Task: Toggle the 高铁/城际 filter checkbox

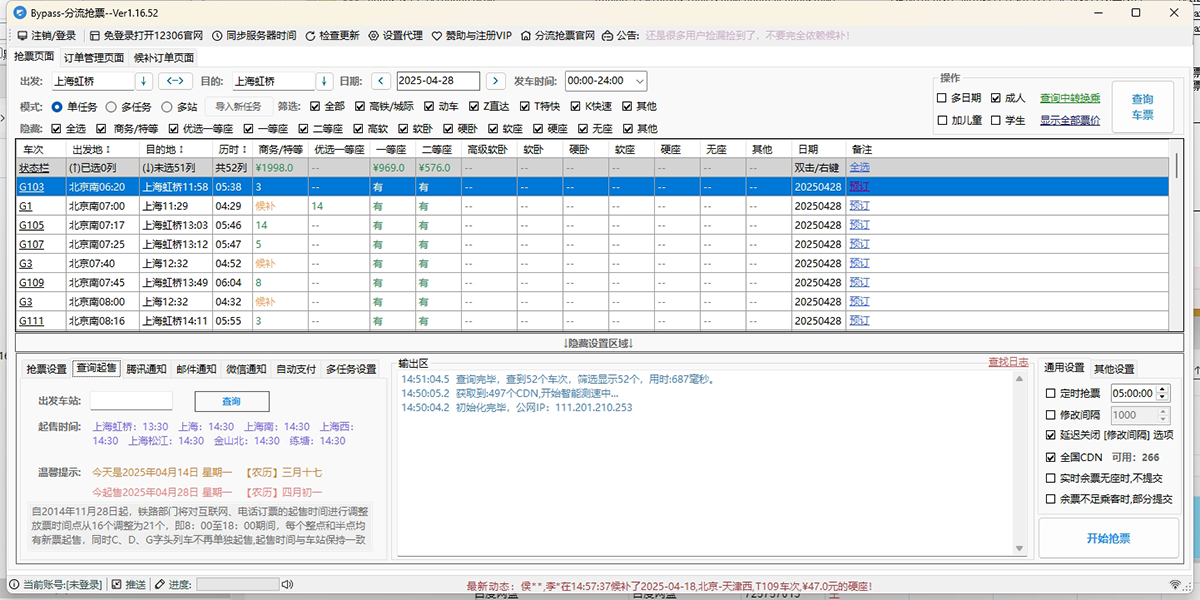Action: click(358, 106)
